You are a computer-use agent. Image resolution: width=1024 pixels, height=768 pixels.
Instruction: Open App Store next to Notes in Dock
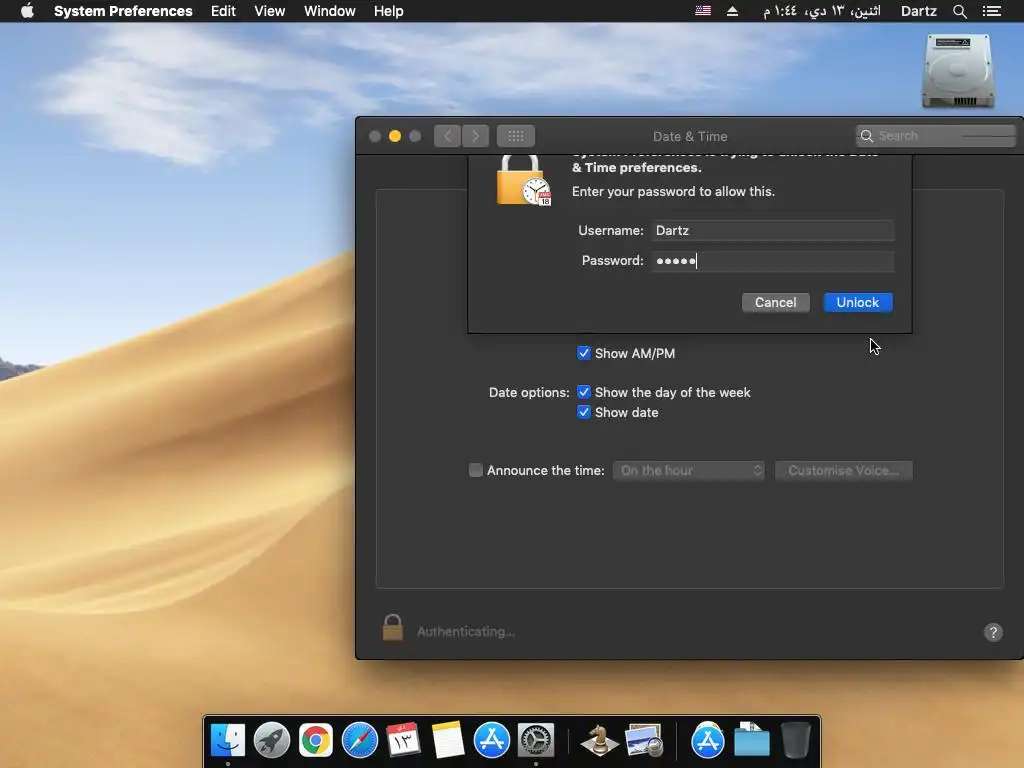click(x=491, y=740)
